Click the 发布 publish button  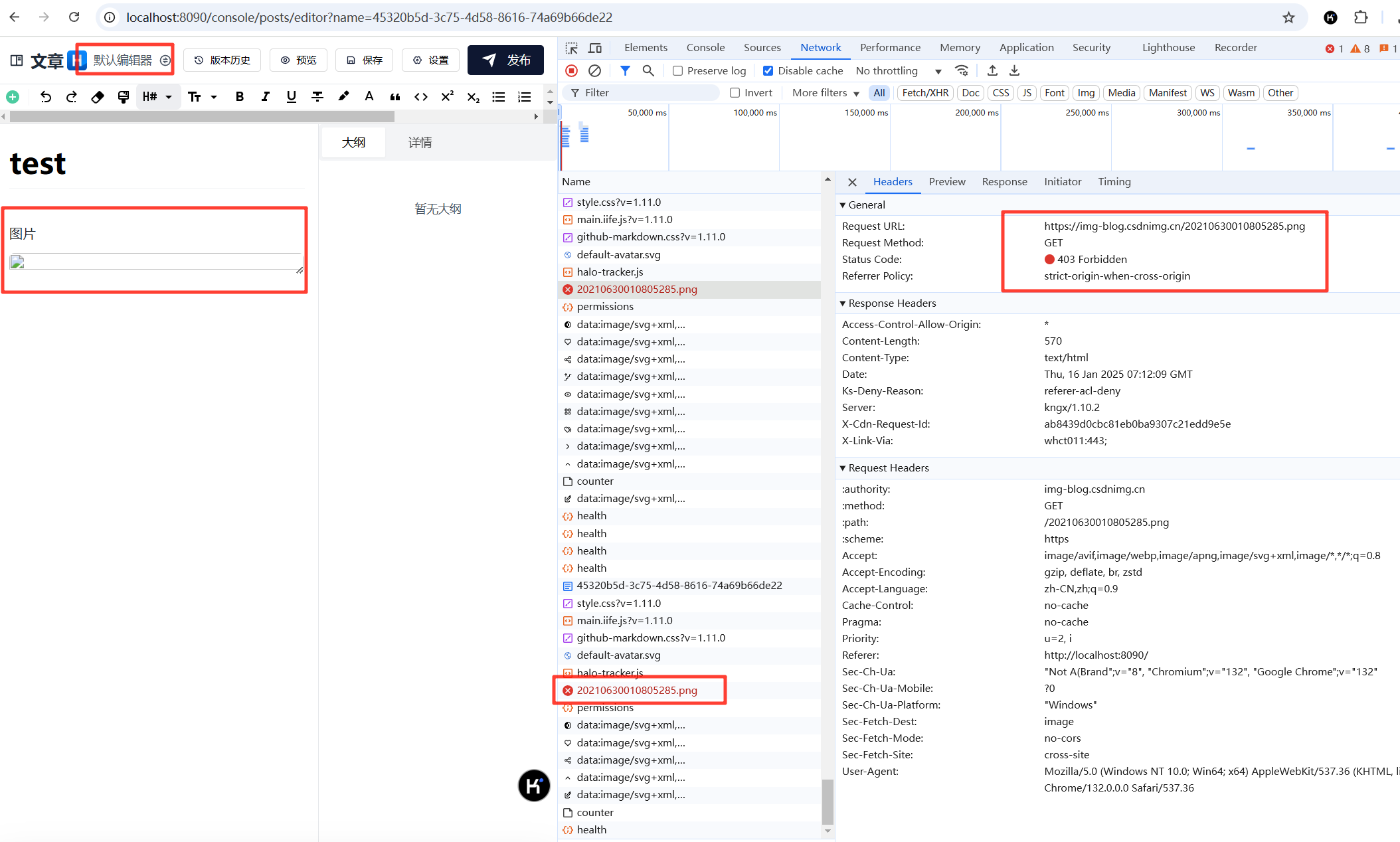(506, 60)
